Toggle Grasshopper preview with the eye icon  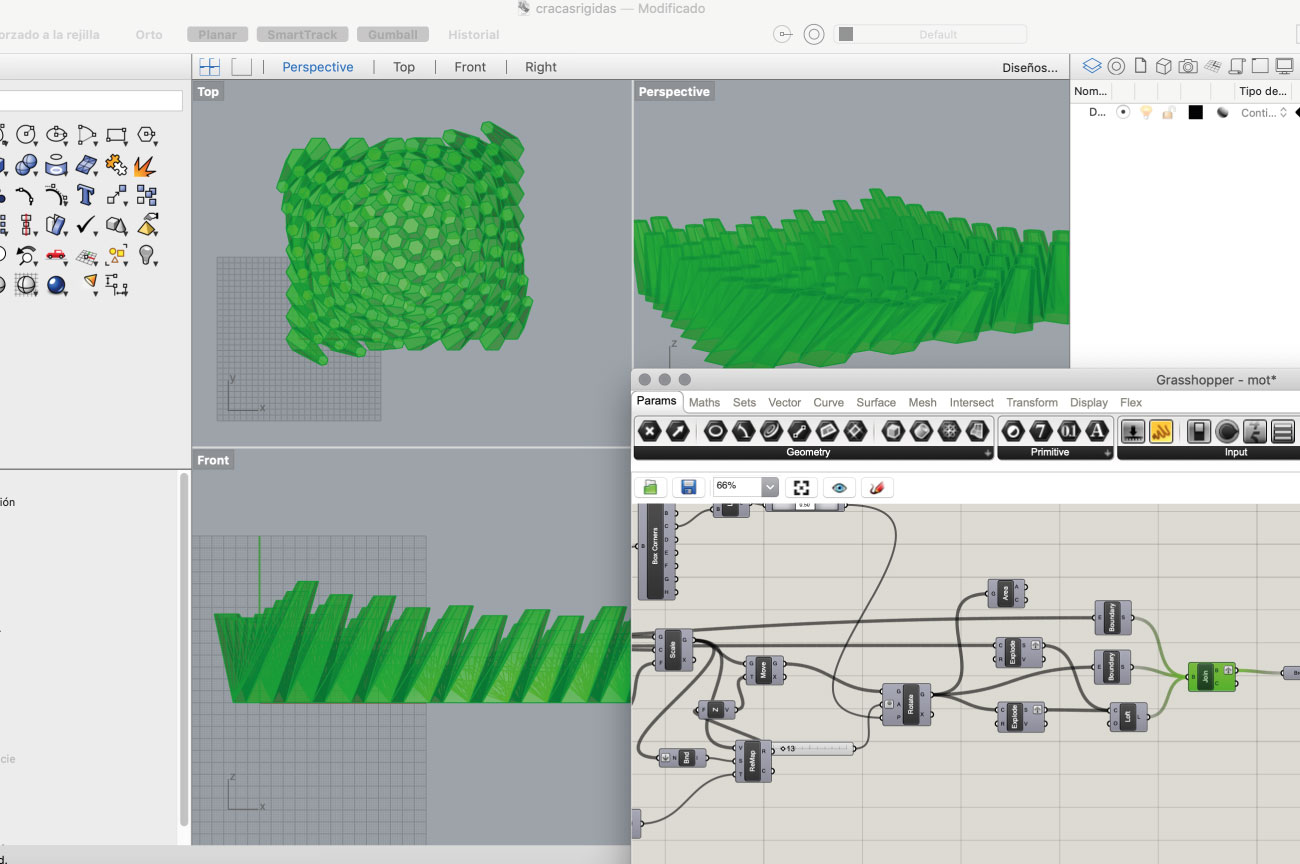pos(839,487)
